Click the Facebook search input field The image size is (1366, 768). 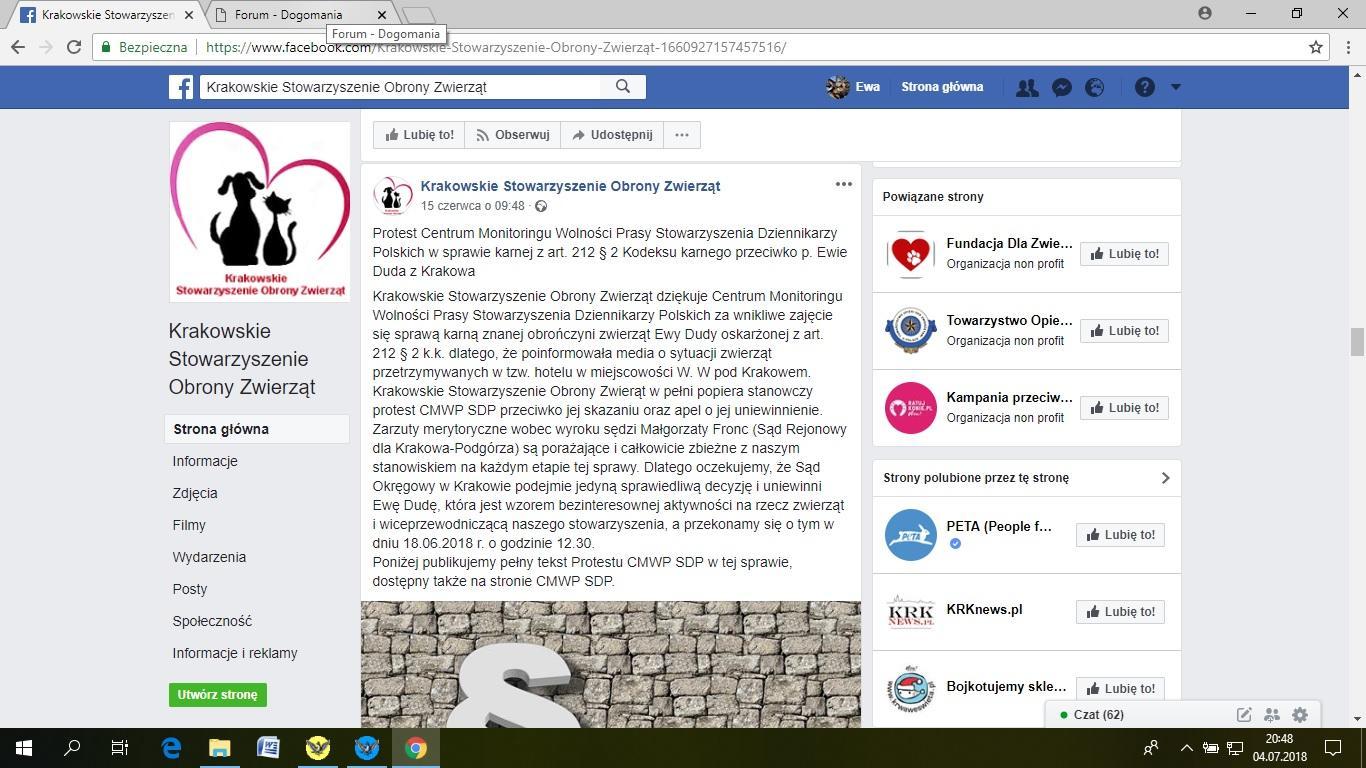(x=400, y=87)
